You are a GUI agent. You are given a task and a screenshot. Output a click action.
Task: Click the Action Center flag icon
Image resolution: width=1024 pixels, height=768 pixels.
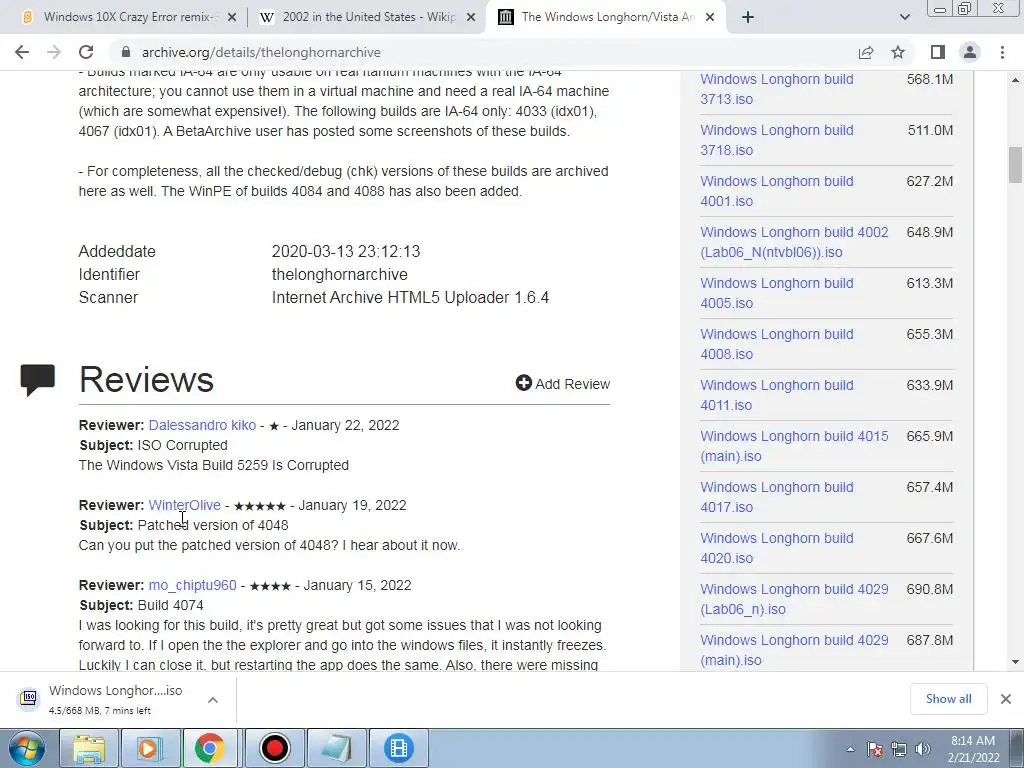875,749
